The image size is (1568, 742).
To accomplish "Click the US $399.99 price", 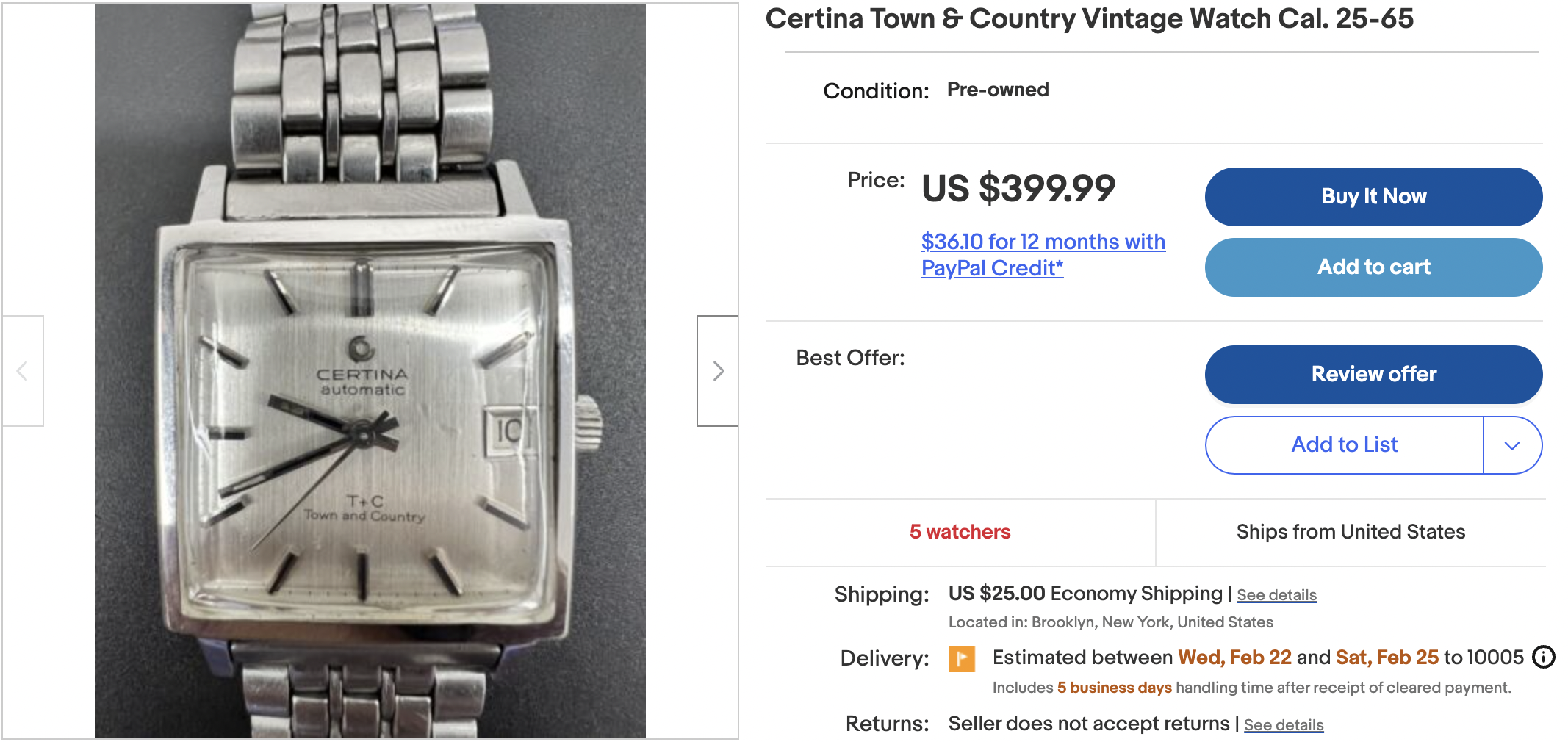I will [1018, 188].
